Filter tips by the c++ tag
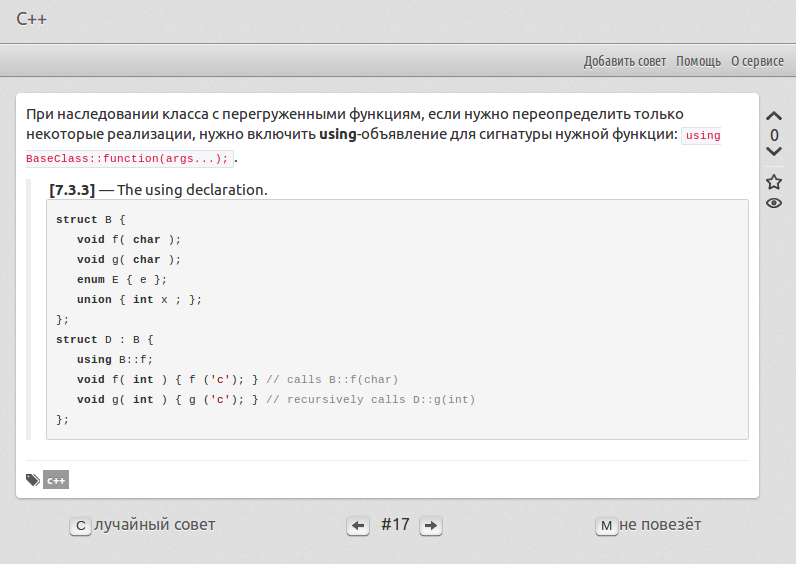 [56, 481]
